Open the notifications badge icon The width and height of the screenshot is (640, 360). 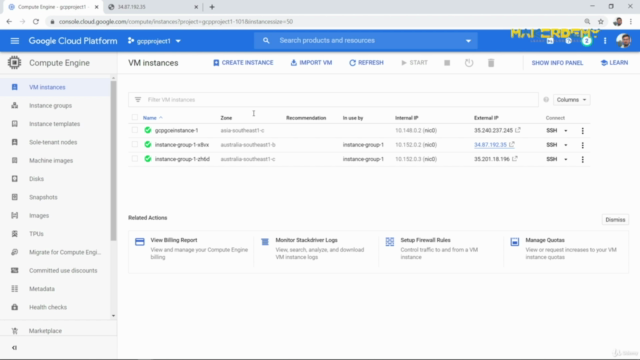[587, 41]
